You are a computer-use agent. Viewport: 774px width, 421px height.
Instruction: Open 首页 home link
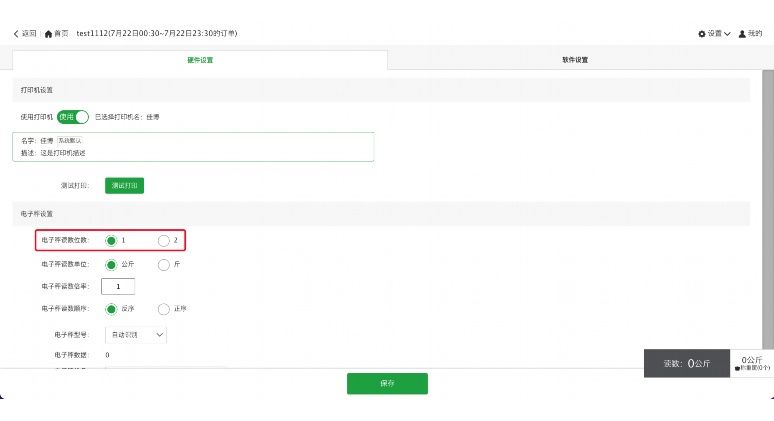(61, 34)
